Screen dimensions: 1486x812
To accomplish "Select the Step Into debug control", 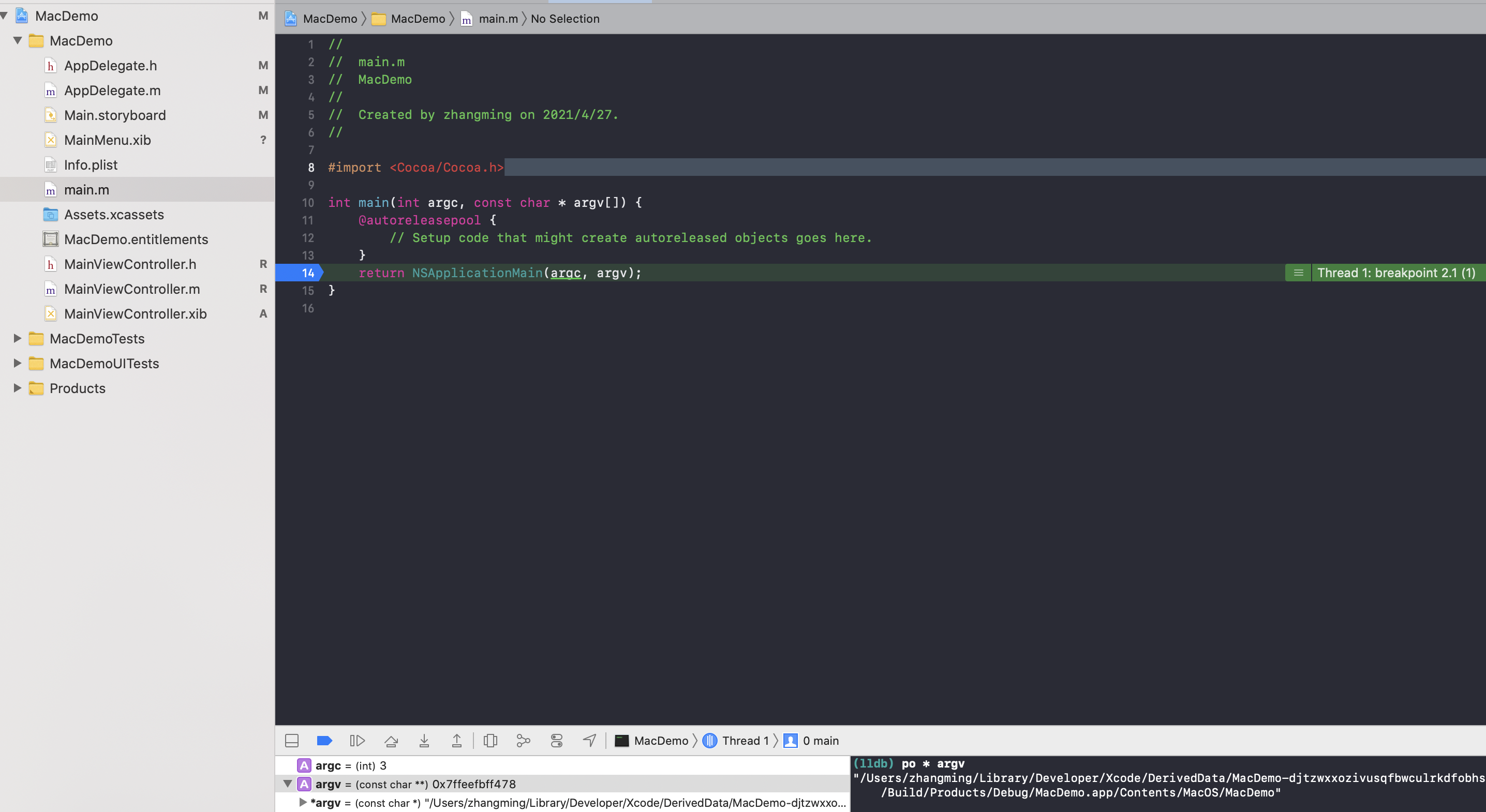I will click(x=425, y=741).
